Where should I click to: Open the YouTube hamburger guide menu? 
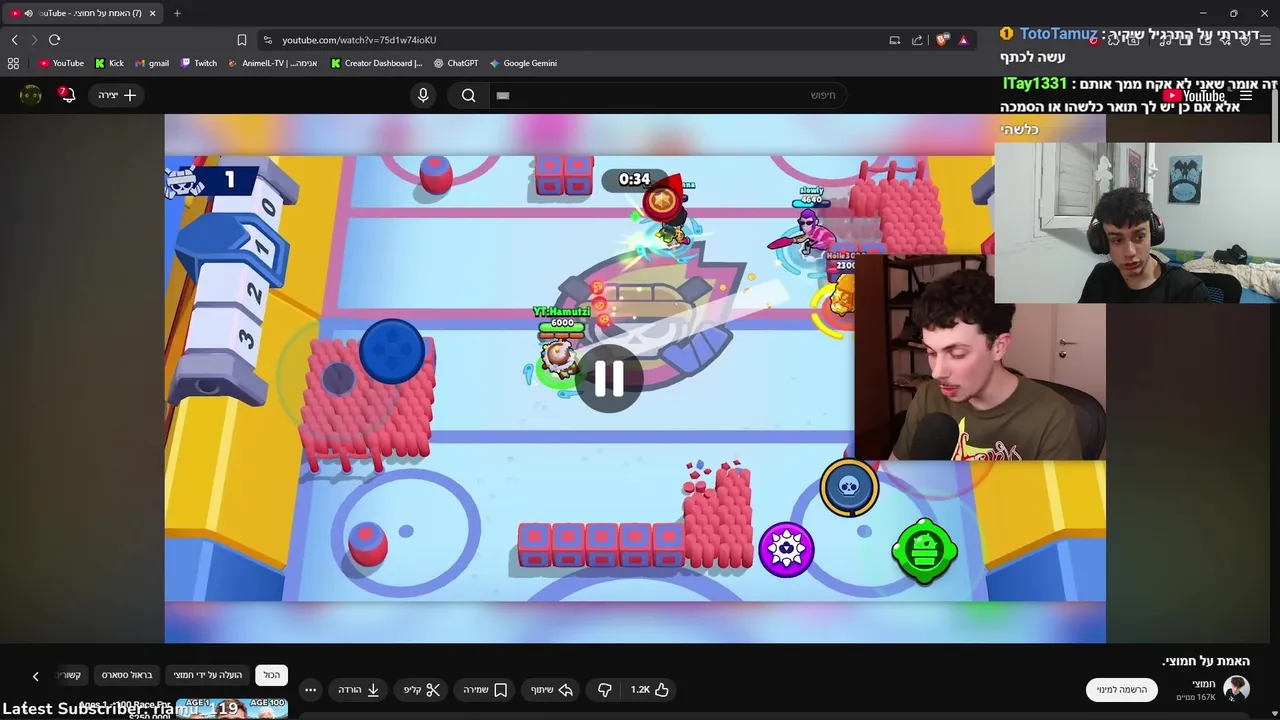(x=1246, y=96)
